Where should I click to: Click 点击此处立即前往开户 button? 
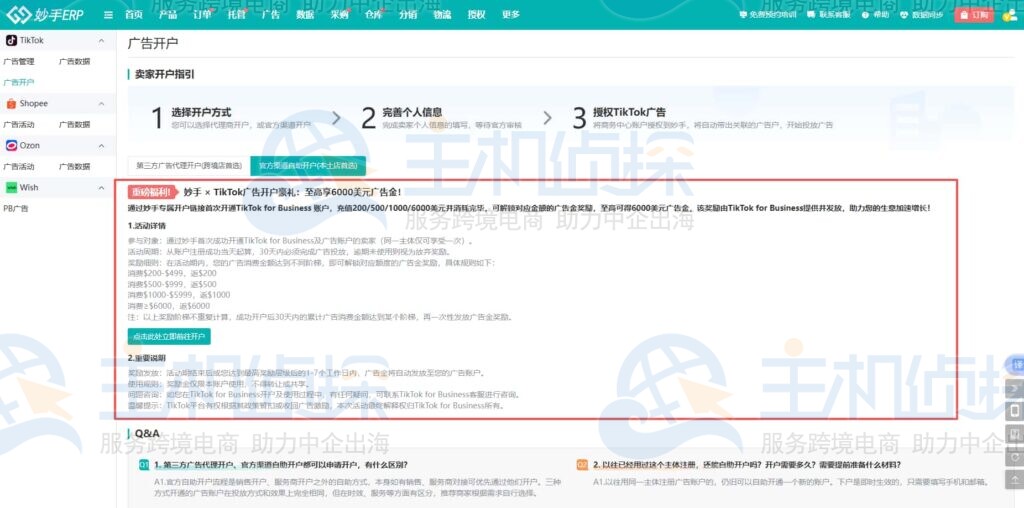pos(169,336)
